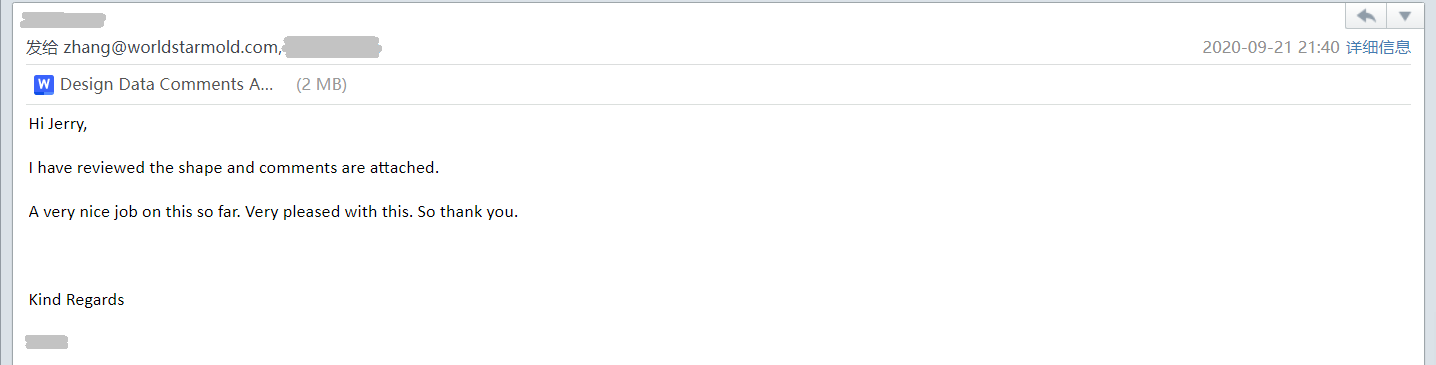Click the "Kind Regards" closing line
Screen dimensions: 1436x365
pyautogui.click(x=77, y=300)
